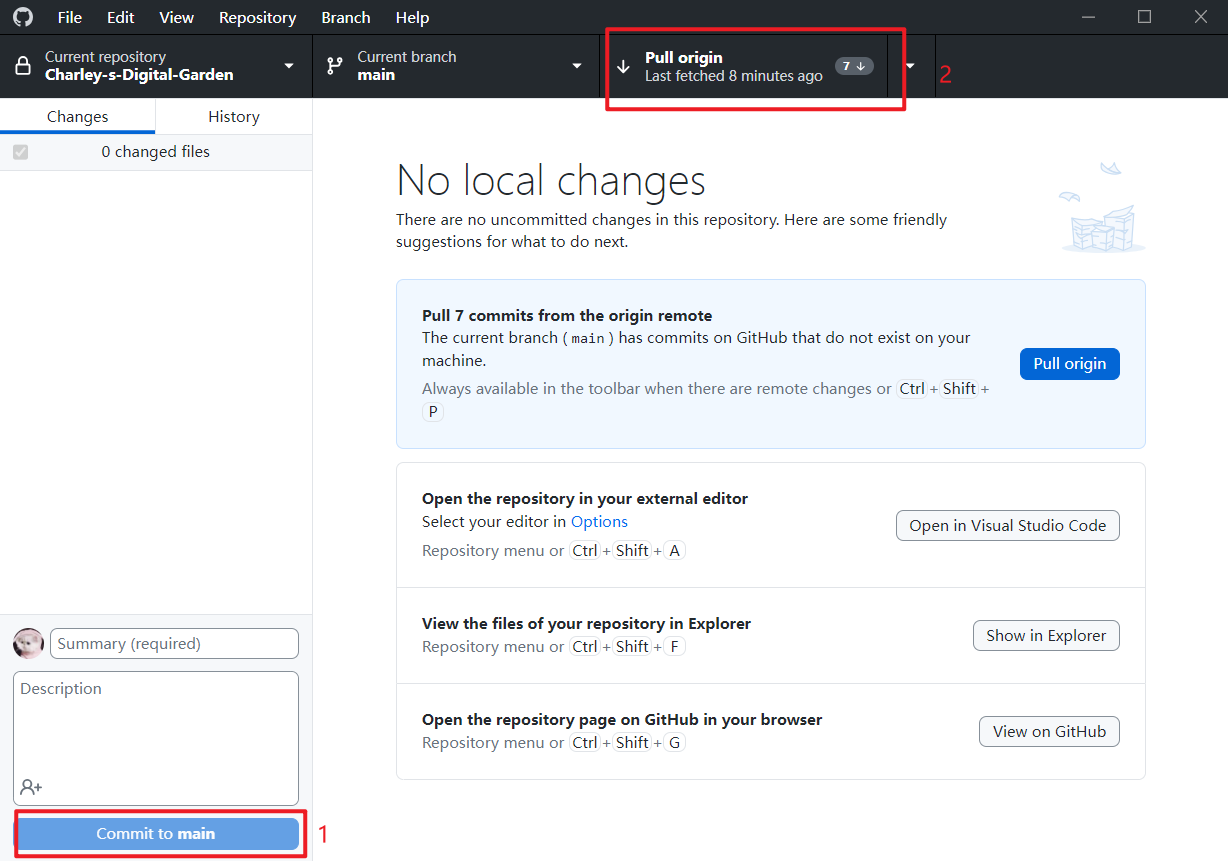Switch to the History tab

tap(233, 116)
